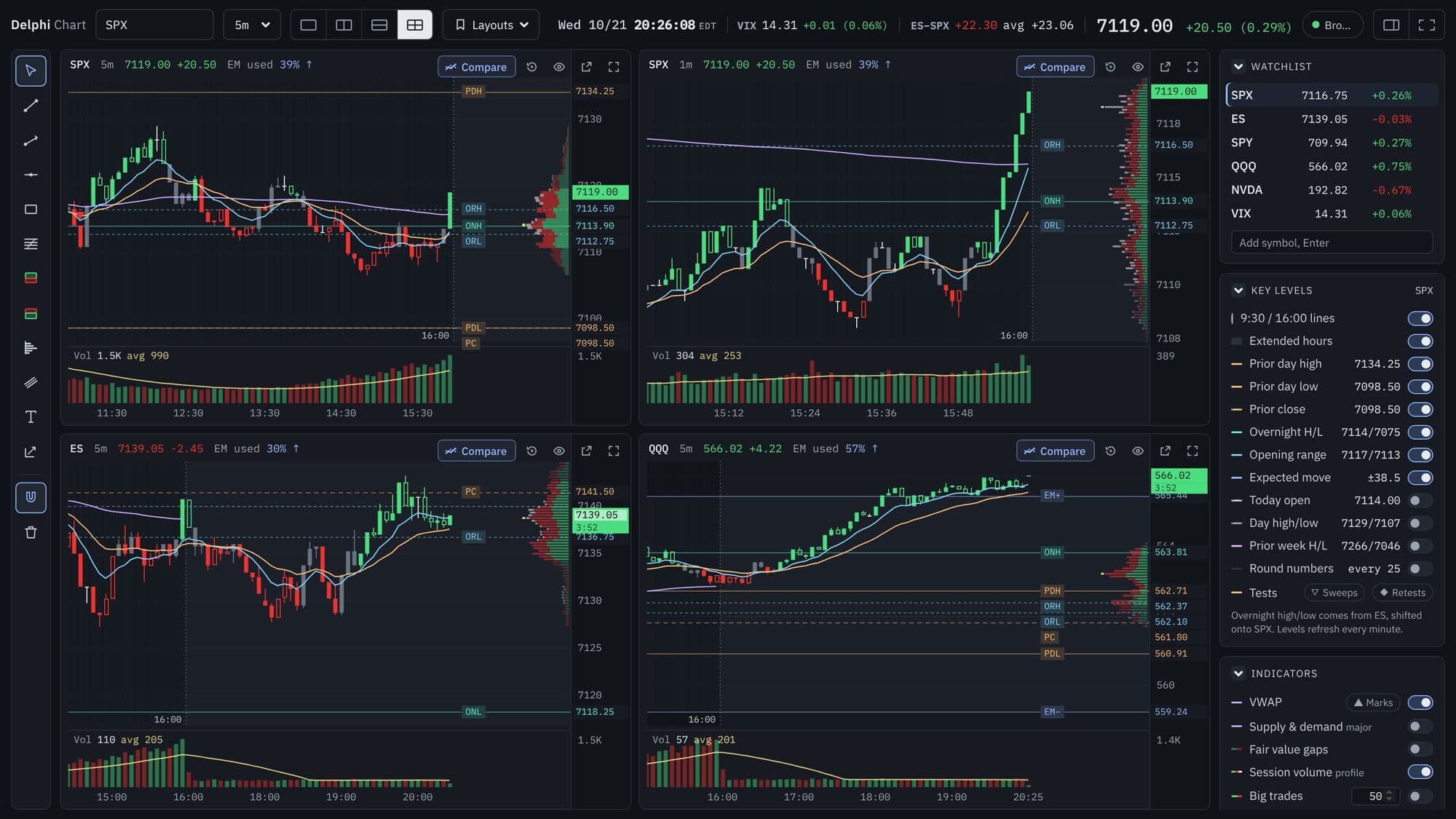Open the Layouts dropdown menu

491,25
